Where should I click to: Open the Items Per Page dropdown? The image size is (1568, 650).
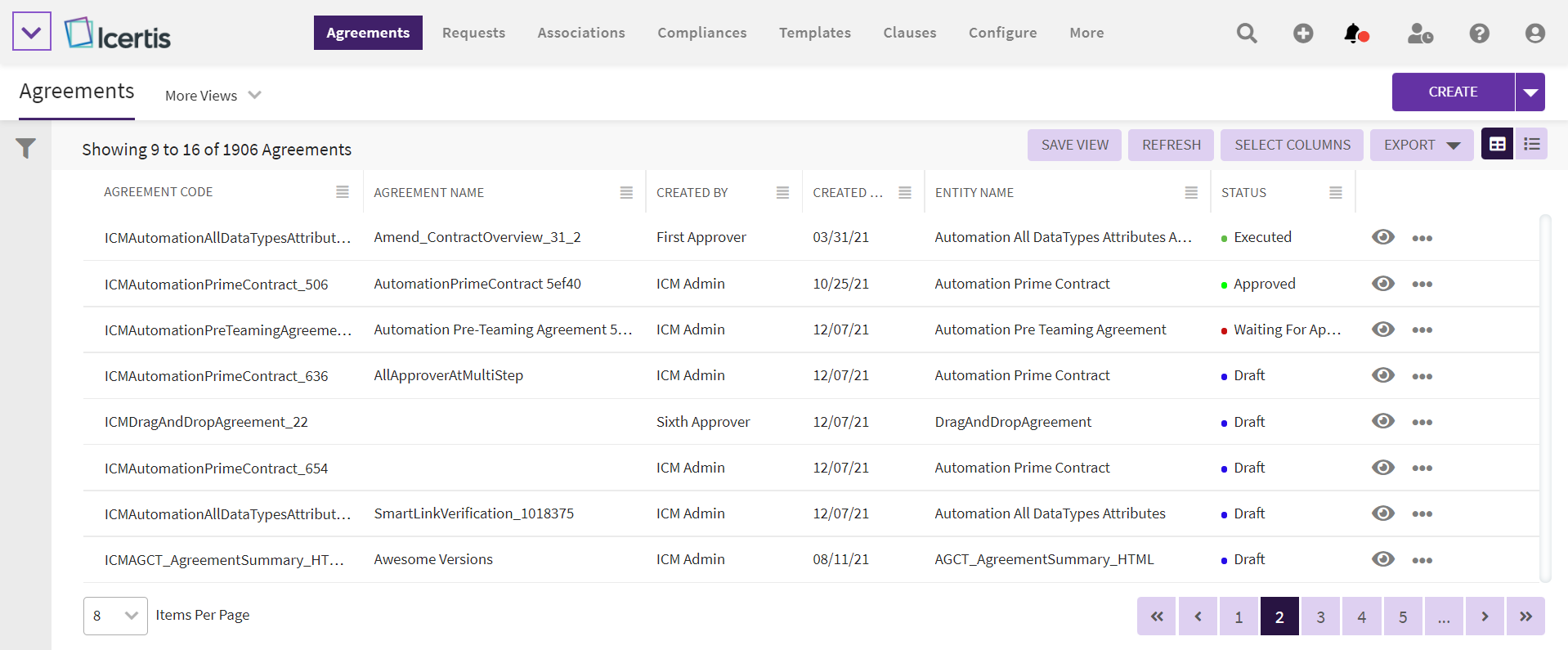tap(115, 616)
